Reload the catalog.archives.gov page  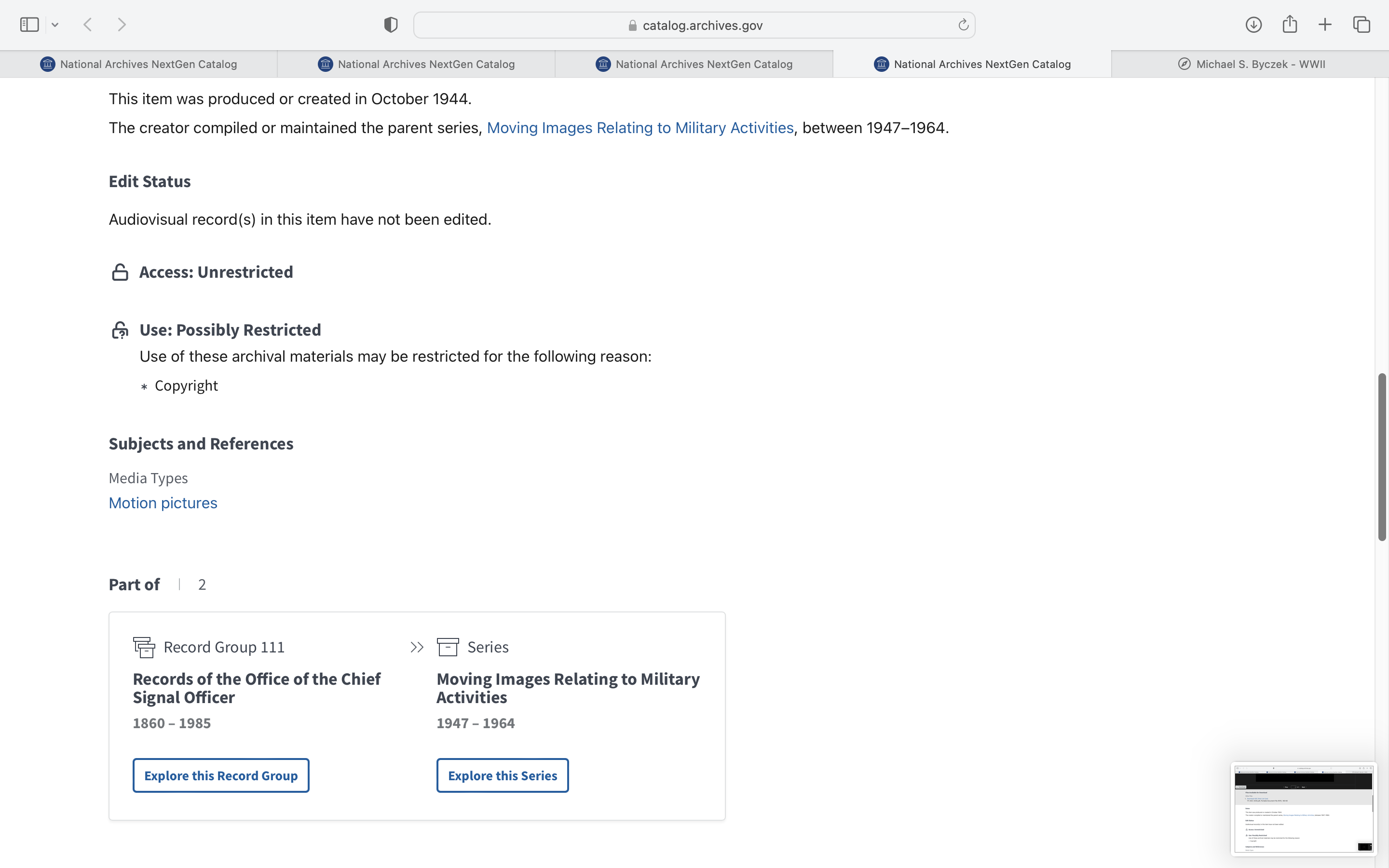(963, 25)
